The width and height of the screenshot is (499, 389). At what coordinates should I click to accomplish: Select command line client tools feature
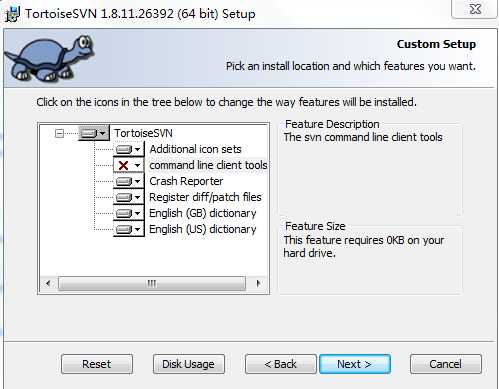point(208,165)
